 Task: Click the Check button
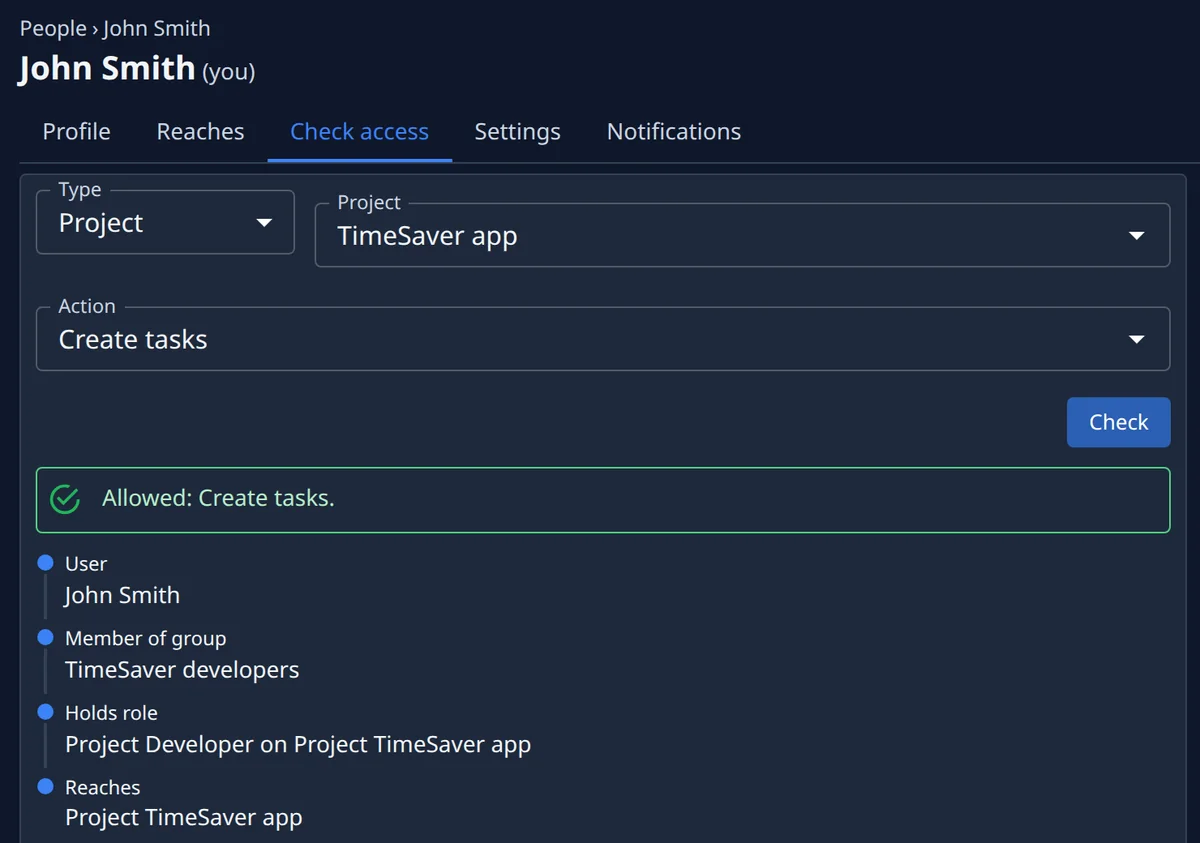click(x=1118, y=422)
